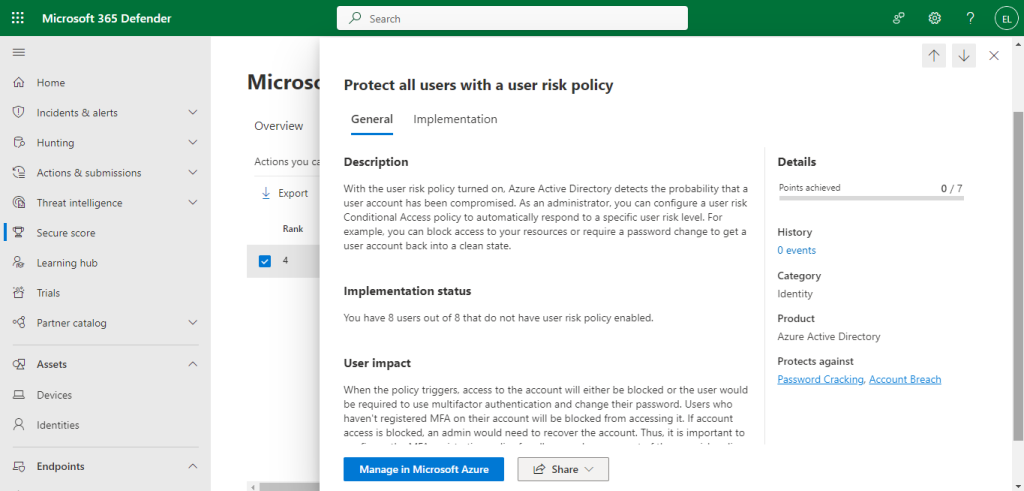Open Secure score in navigation
1024x491 pixels.
[66, 232]
